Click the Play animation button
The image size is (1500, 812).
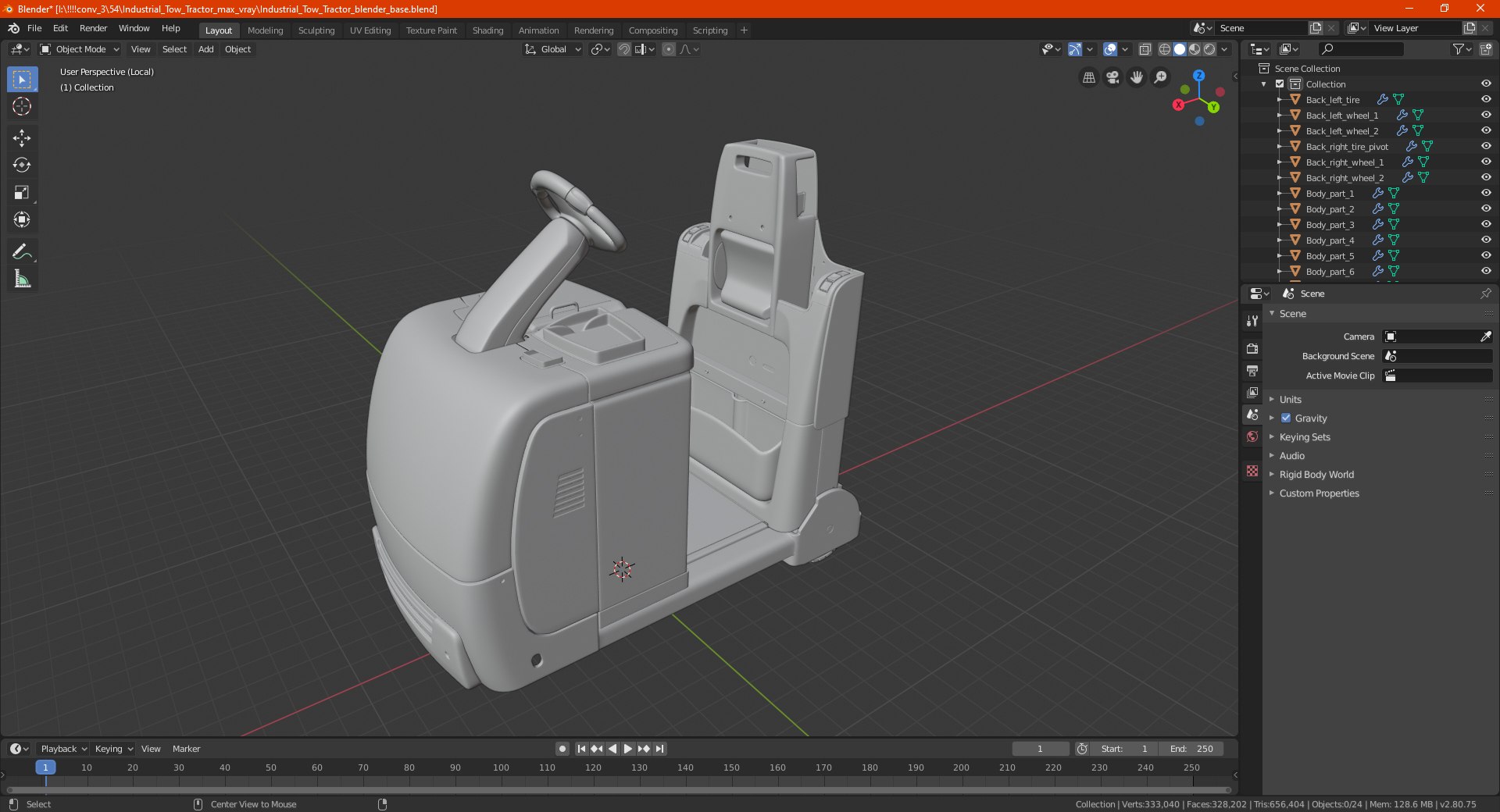tap(627, 749)
